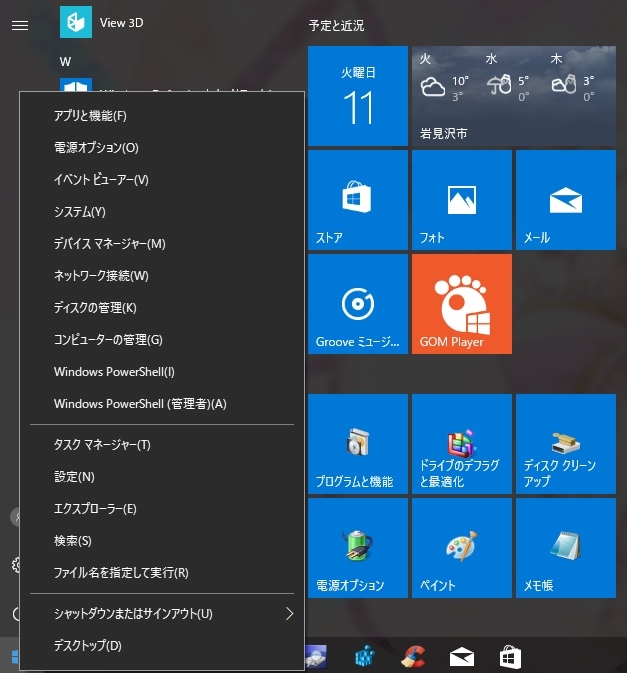The width and height of the screenshot is (627, 673).
Task: Open エクスプローラー(E)
Action: [x=162, y=509]
